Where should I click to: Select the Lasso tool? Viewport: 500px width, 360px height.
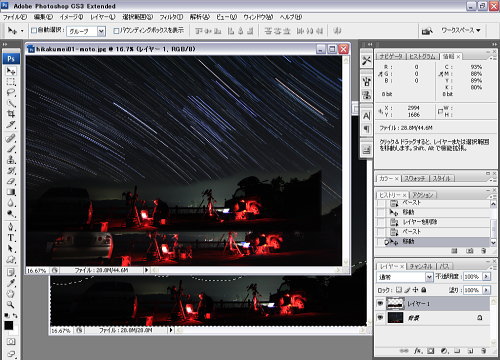coord(11,92)
